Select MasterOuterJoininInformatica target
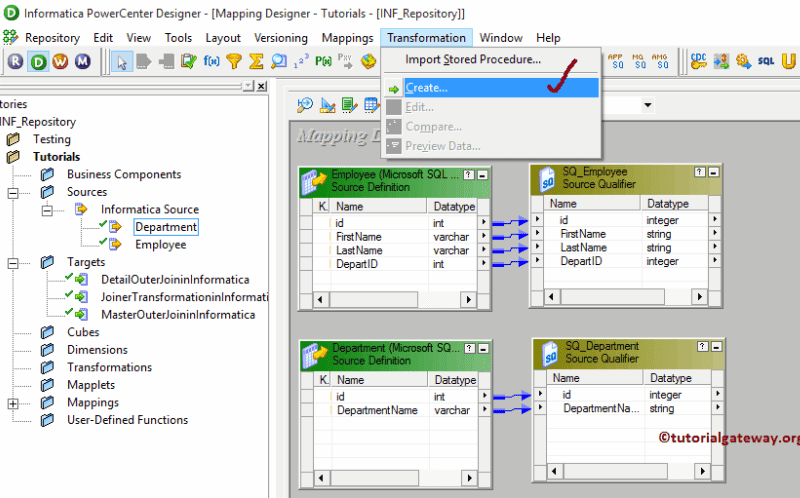The image size is (800, 498). (x=178, y=315)
